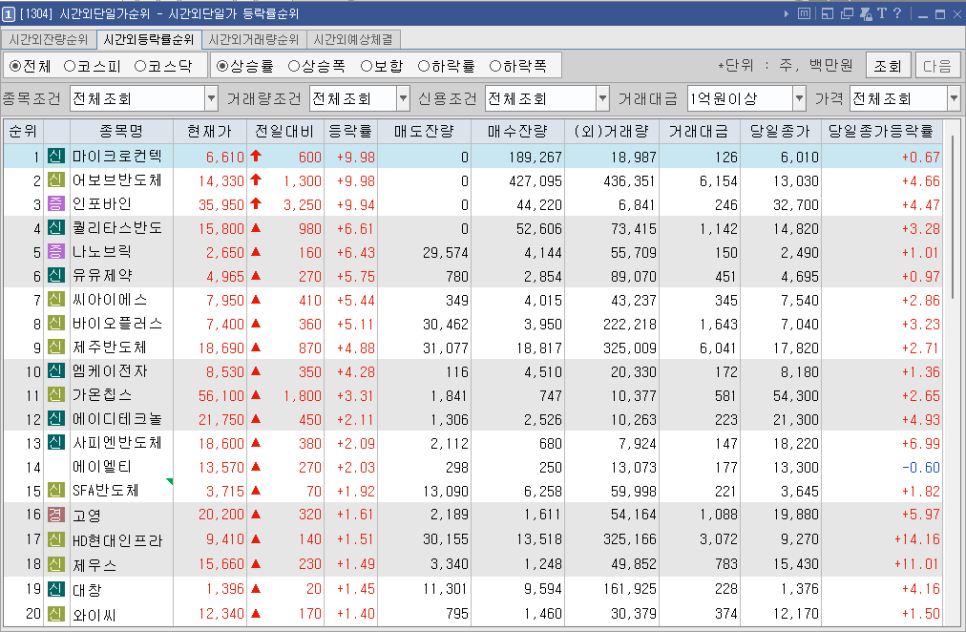The height and width of the screenshot is (632, 966).
Task: Open the 신용조건 dropdown
Action: click(x=603, y=99)
